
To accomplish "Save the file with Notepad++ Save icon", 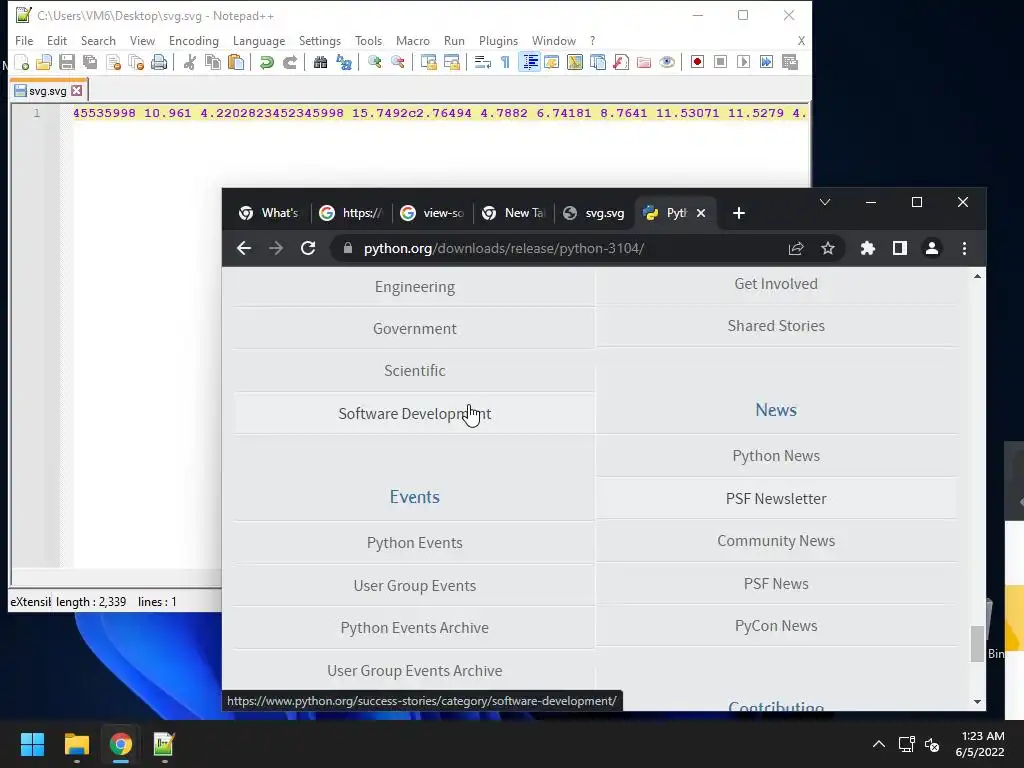I will click(67, 62).
